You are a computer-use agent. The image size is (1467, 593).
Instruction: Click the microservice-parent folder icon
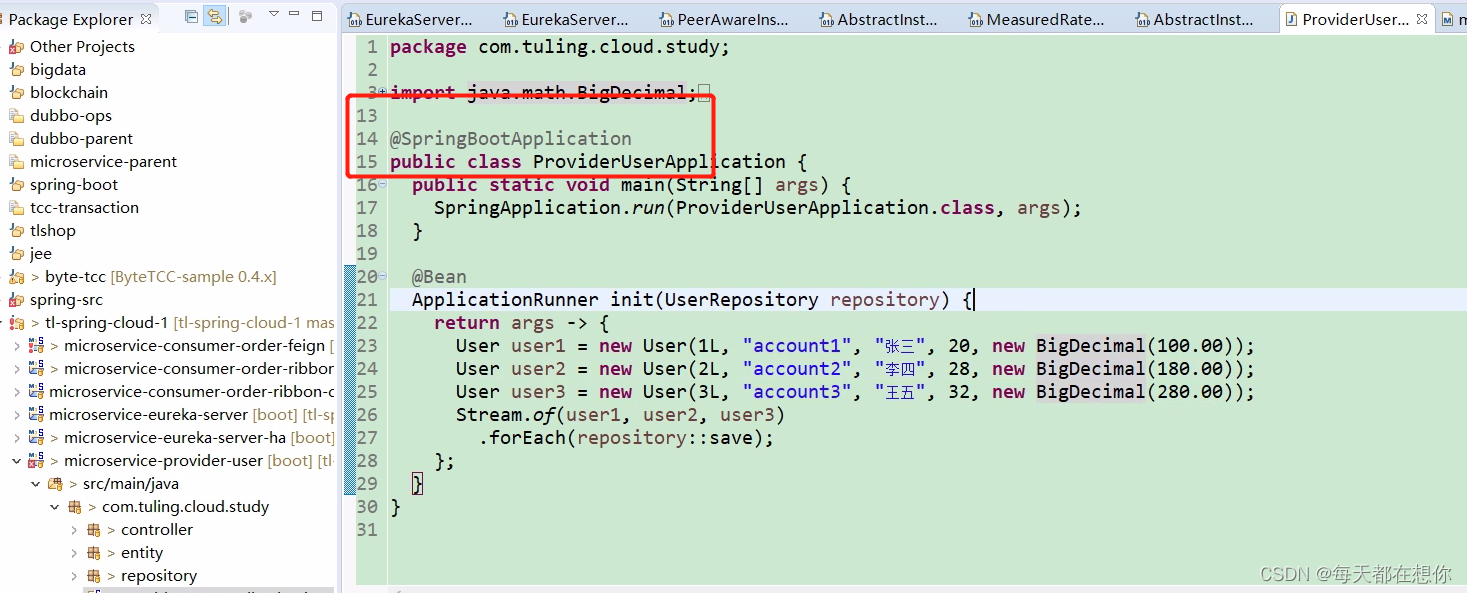16,162
